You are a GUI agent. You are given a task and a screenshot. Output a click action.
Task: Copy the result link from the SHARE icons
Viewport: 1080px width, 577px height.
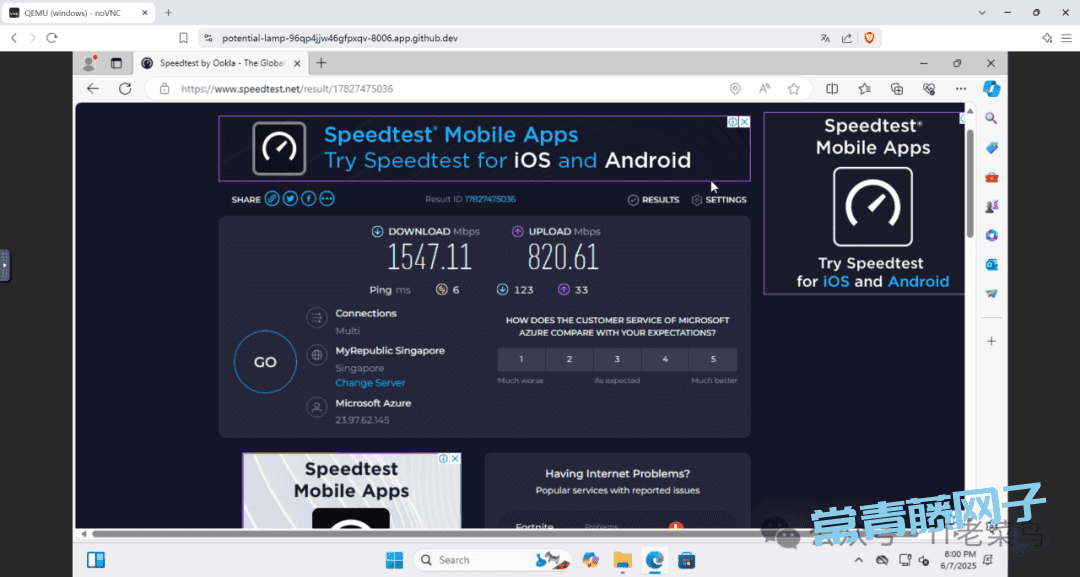tap(272, 199)
